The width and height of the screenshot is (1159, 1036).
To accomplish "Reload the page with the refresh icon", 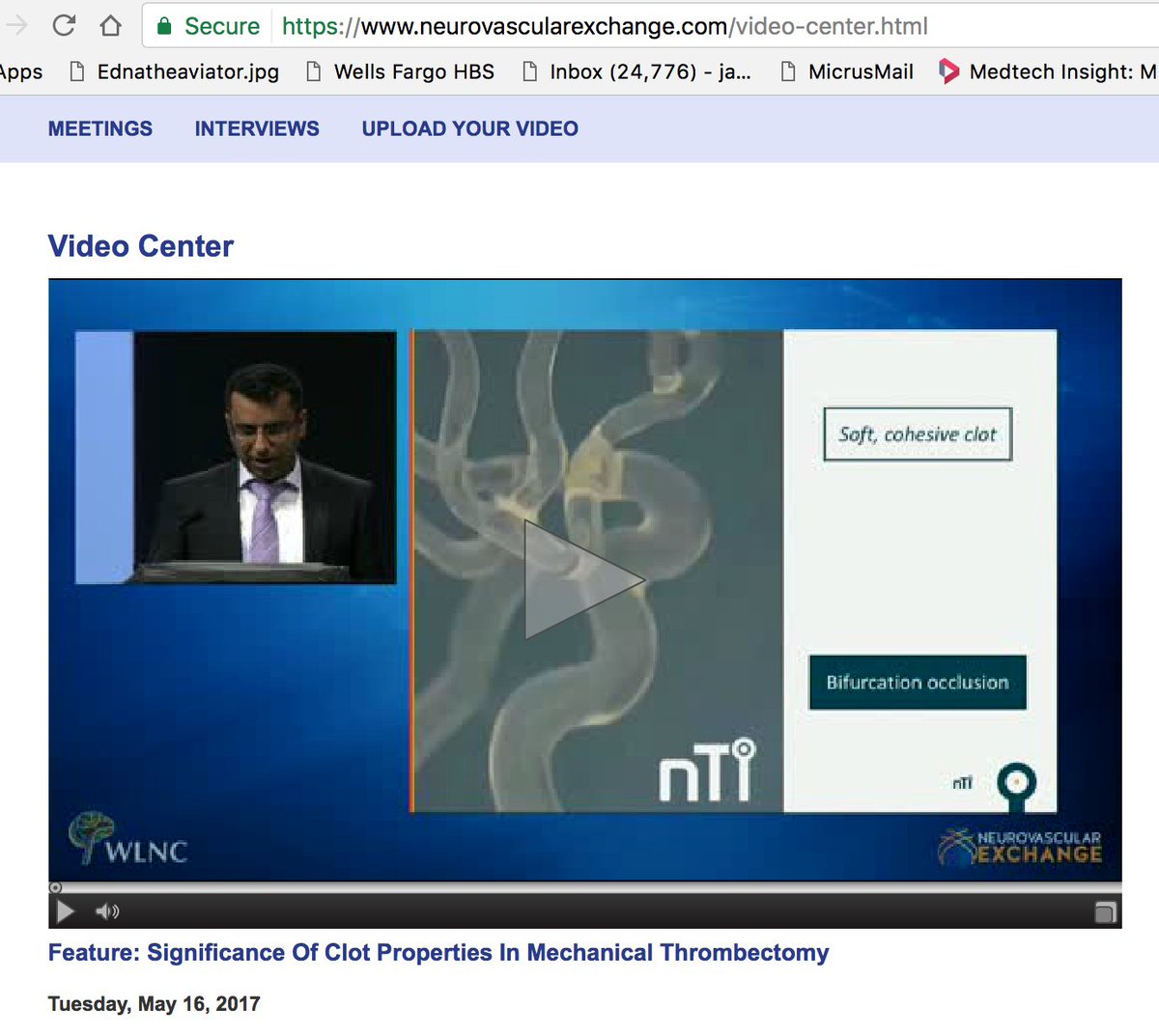I will (x=64, y=25).
